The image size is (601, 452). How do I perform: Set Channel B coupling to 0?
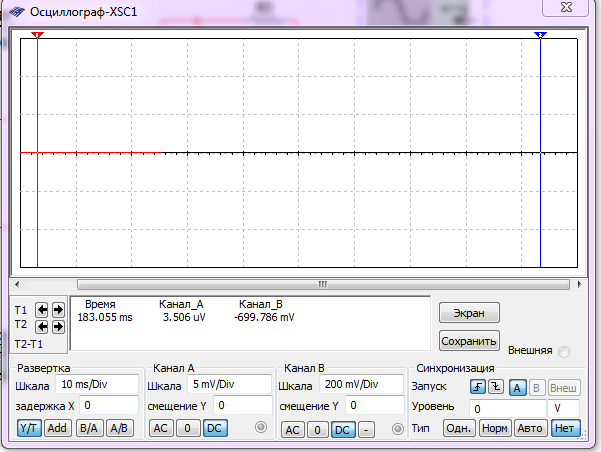click(x=317, y=430)
